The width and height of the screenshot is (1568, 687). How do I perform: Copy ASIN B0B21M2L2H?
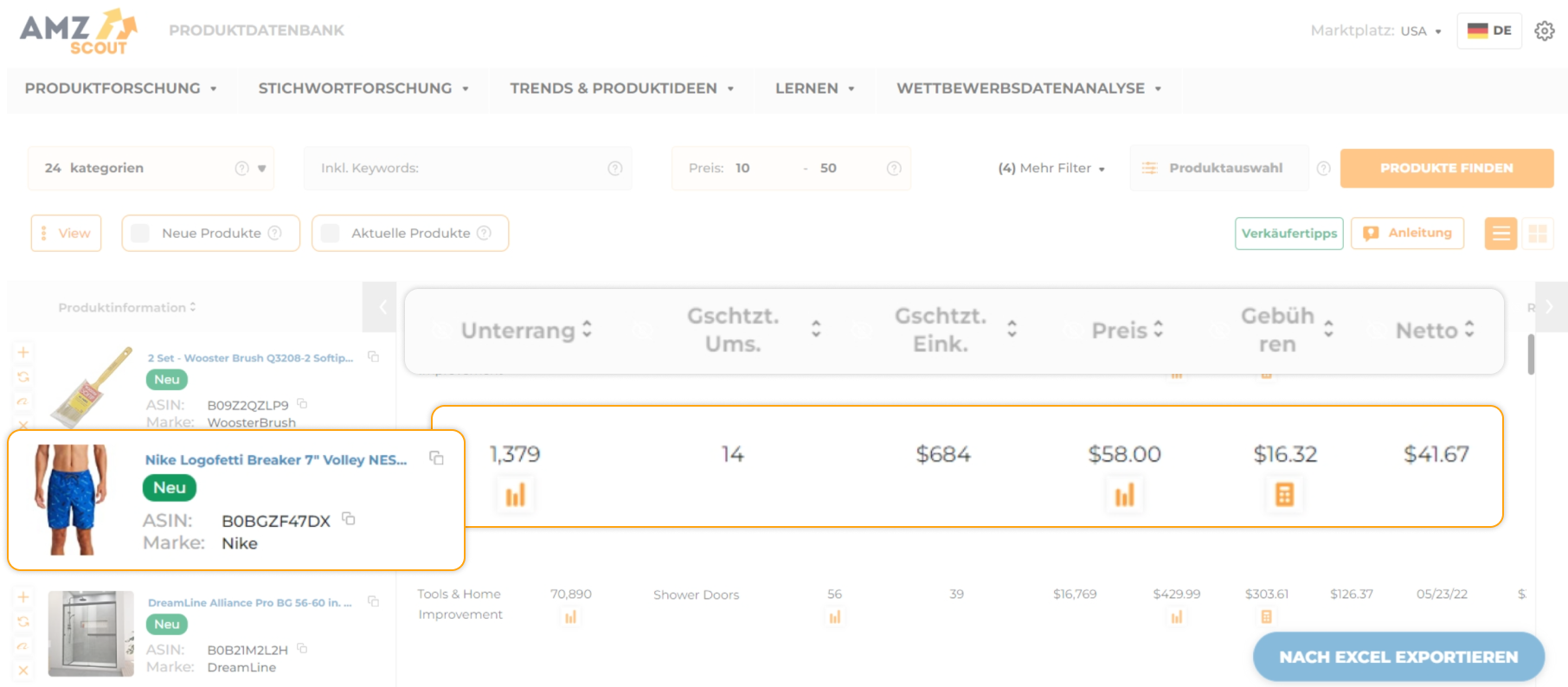click(302, 648)
